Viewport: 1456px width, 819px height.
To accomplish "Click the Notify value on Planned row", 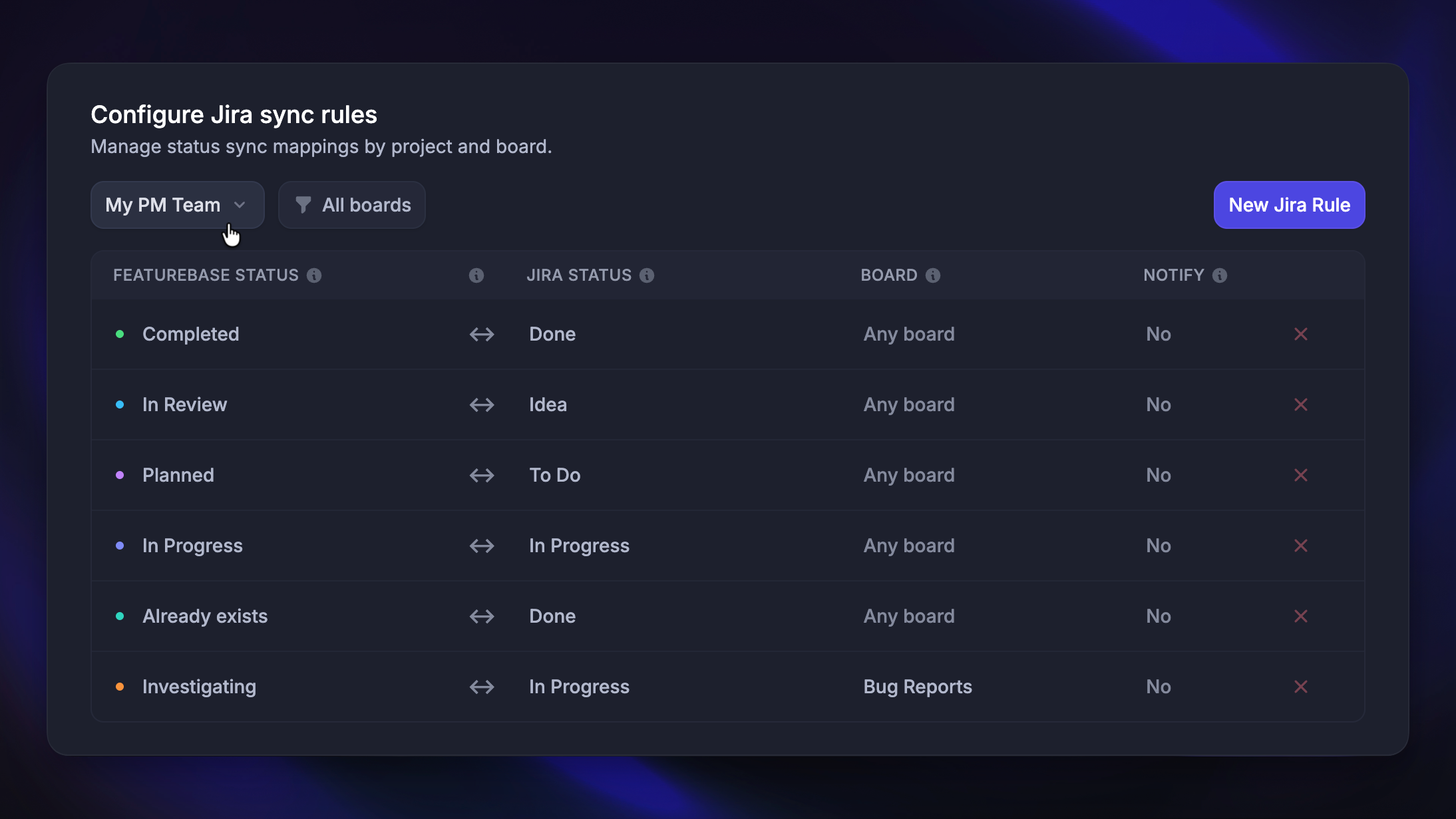I will [1159, 475].
